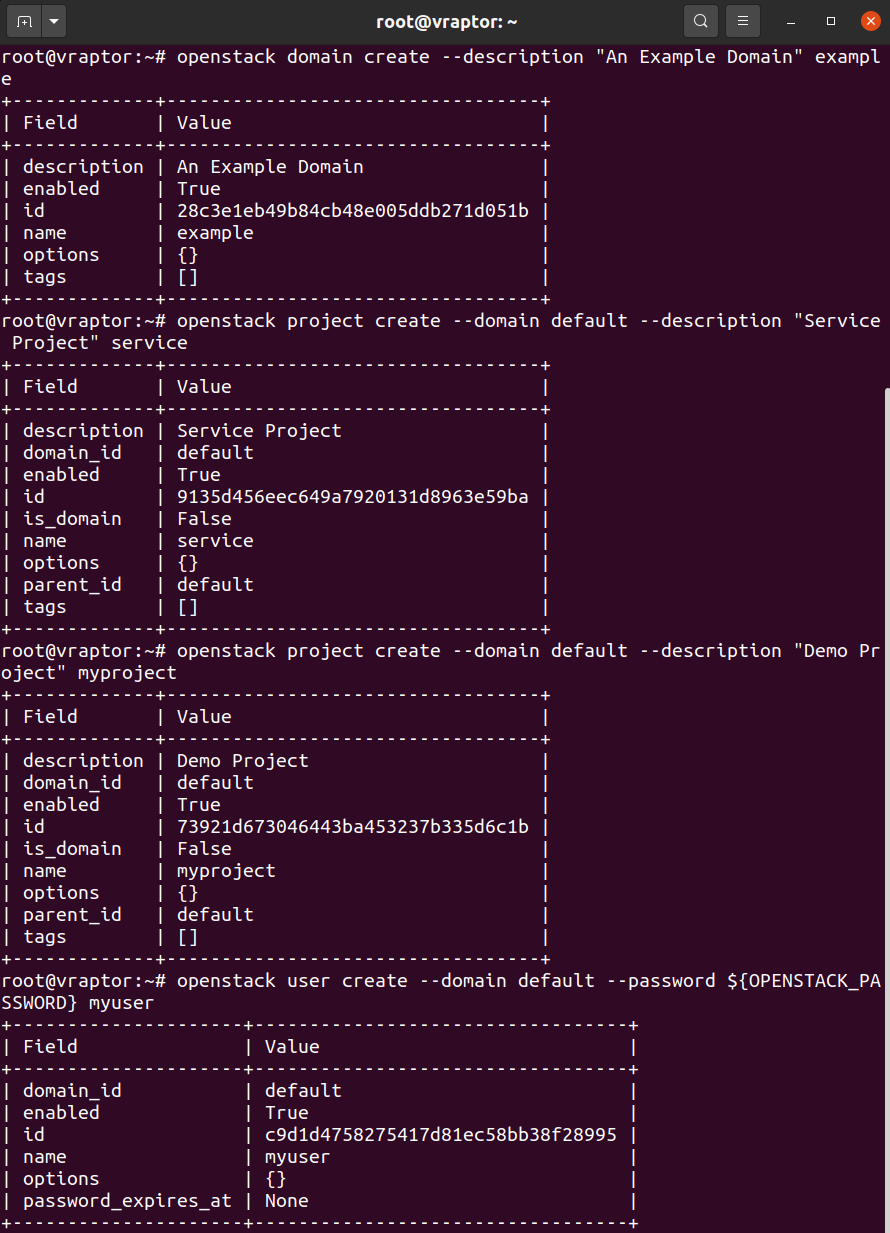
Task: Maximize the terminal window
Action: tap(831, 21)
